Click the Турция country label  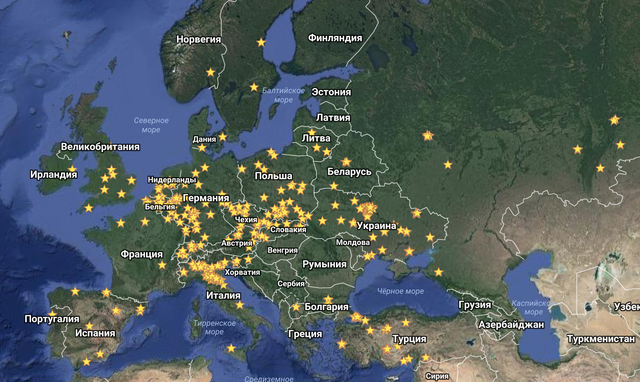409,339
